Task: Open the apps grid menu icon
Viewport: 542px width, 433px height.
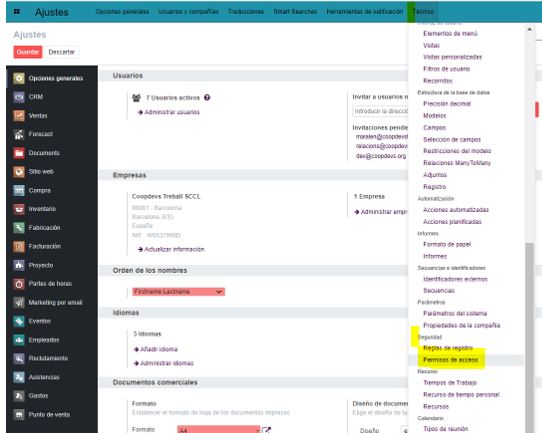Action: pos(16,12)
